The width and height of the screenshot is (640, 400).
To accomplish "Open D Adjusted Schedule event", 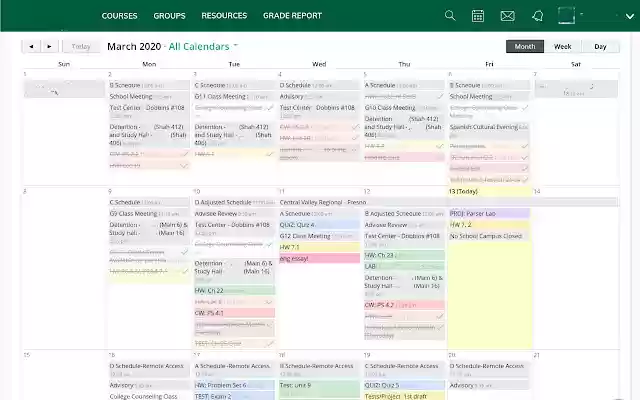I will coord(234,202).
